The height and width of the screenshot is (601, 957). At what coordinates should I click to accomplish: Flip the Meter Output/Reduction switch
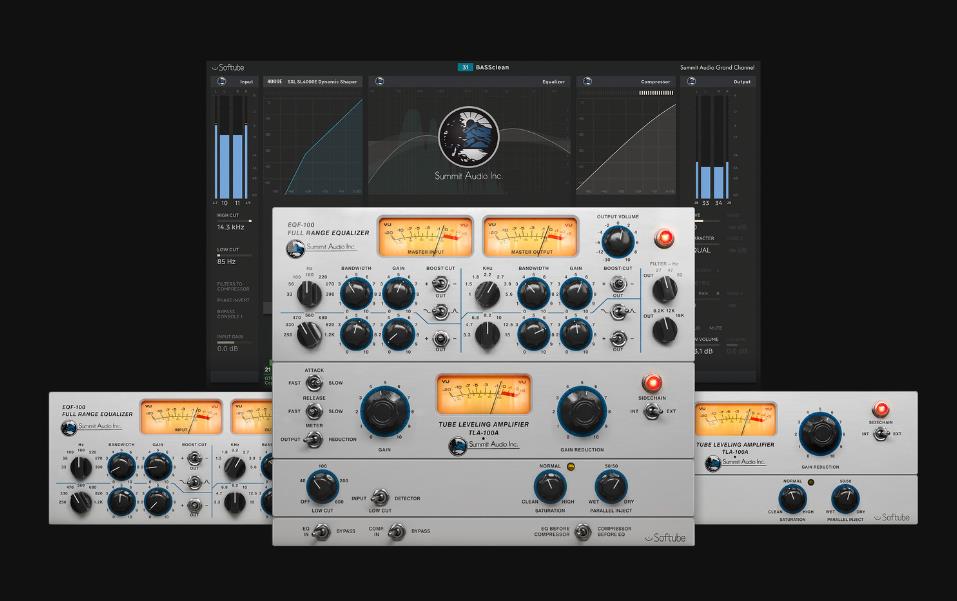(315, 439)
